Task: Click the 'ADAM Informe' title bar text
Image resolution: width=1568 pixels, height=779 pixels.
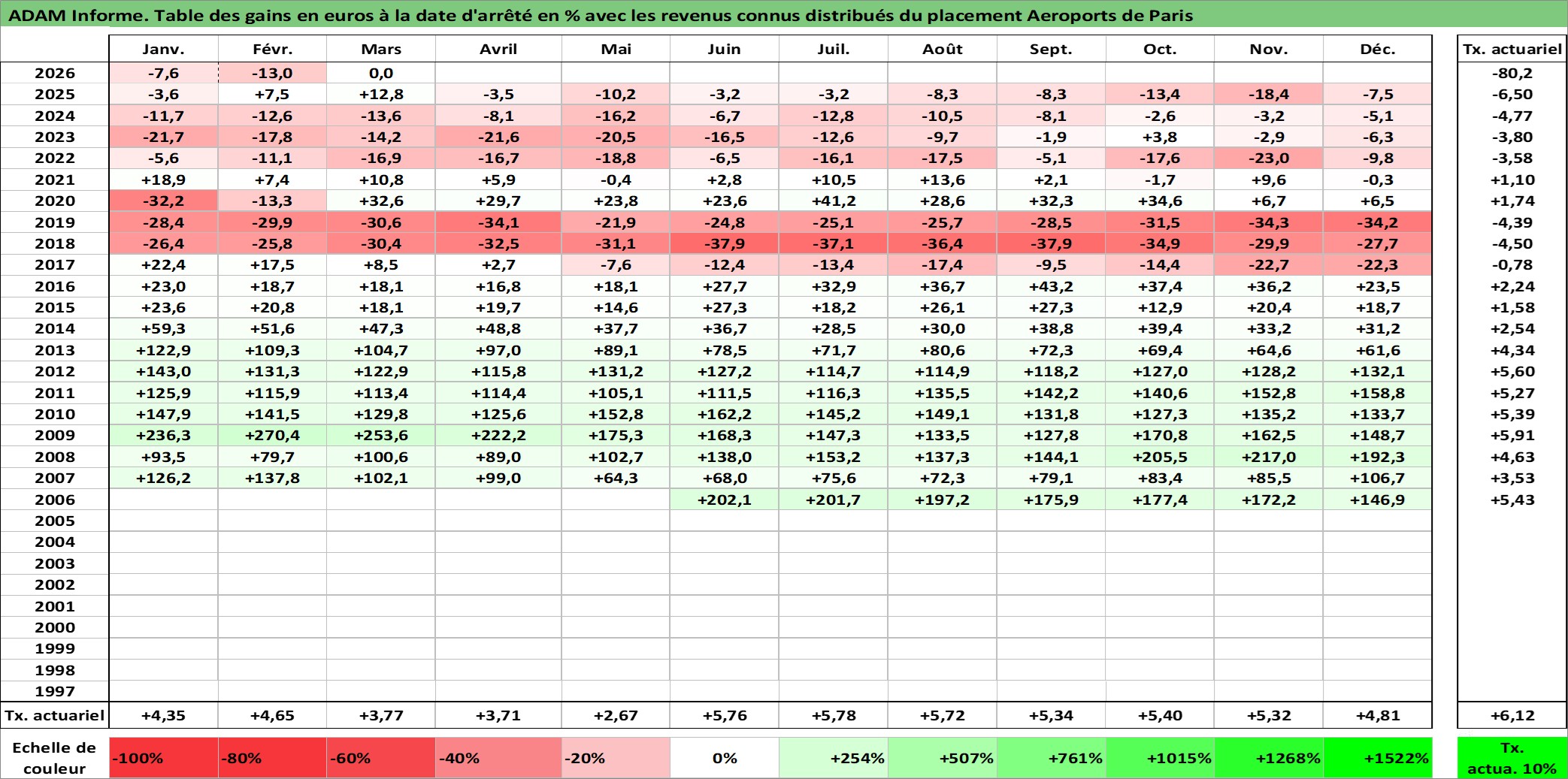Action: pyautogui.click(x=601, y=15)
